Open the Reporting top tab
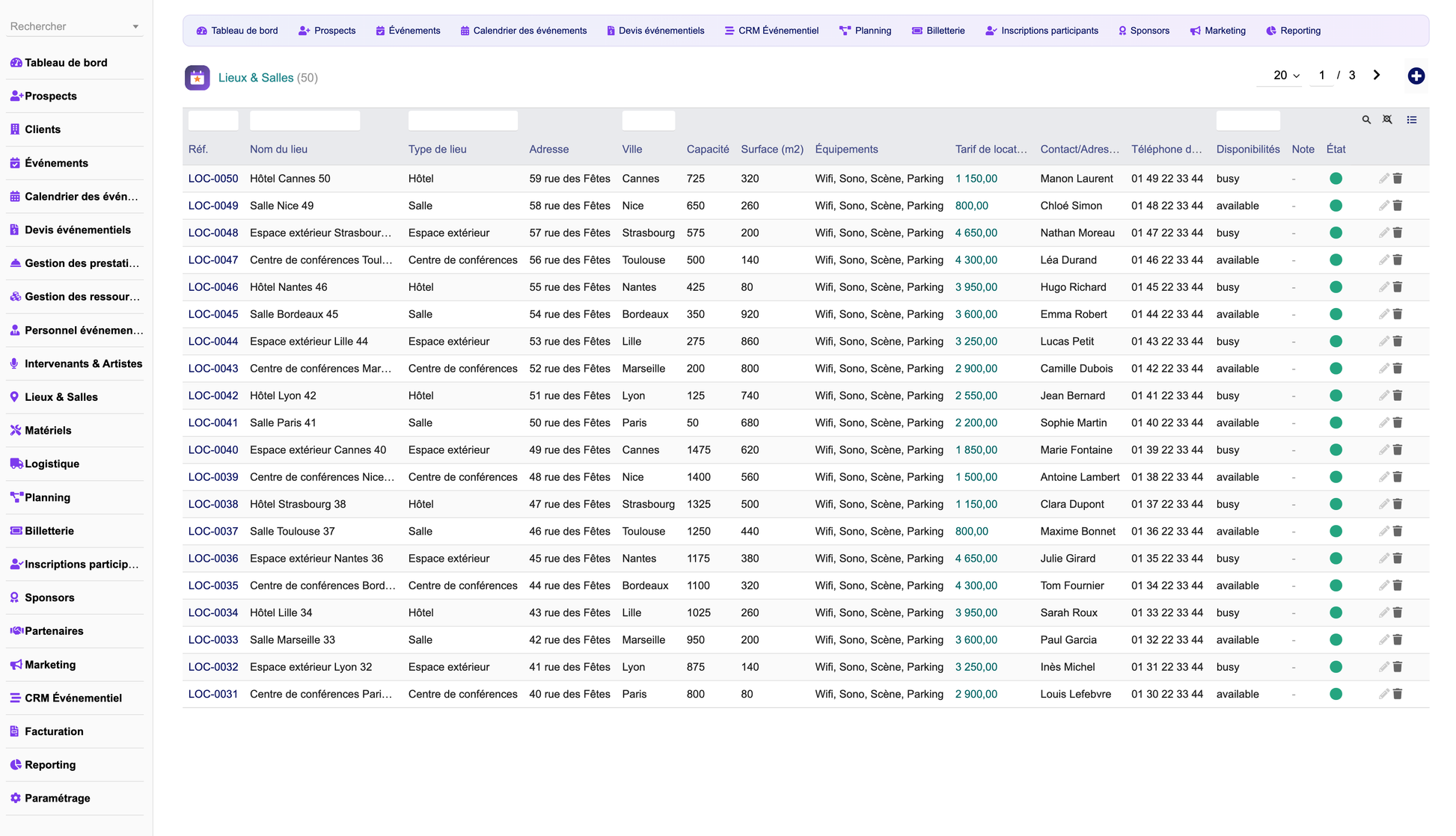The image size is (1456, 836). tap(1293, 31)
